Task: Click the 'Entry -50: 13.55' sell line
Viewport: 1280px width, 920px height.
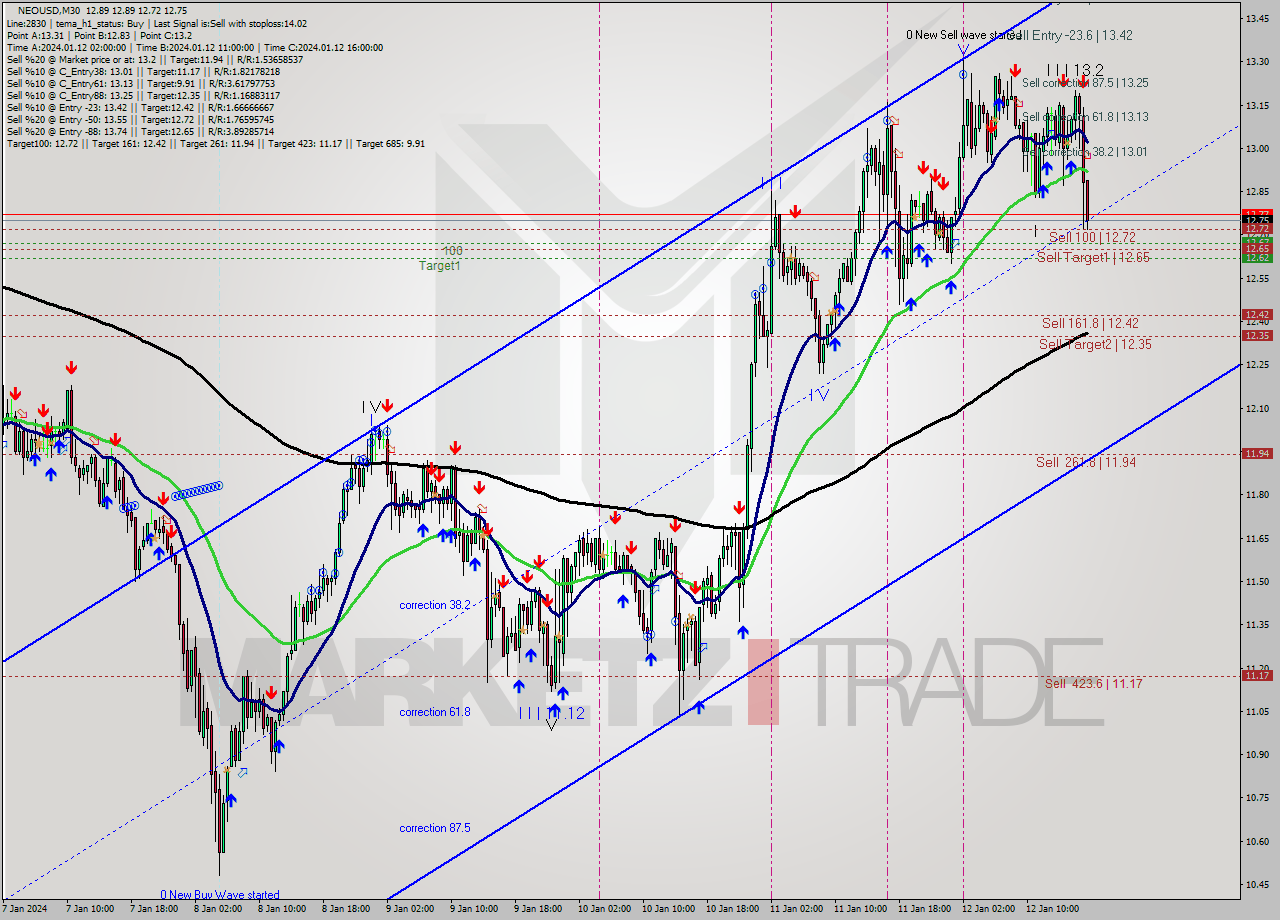Action: (x=140, y=119)
